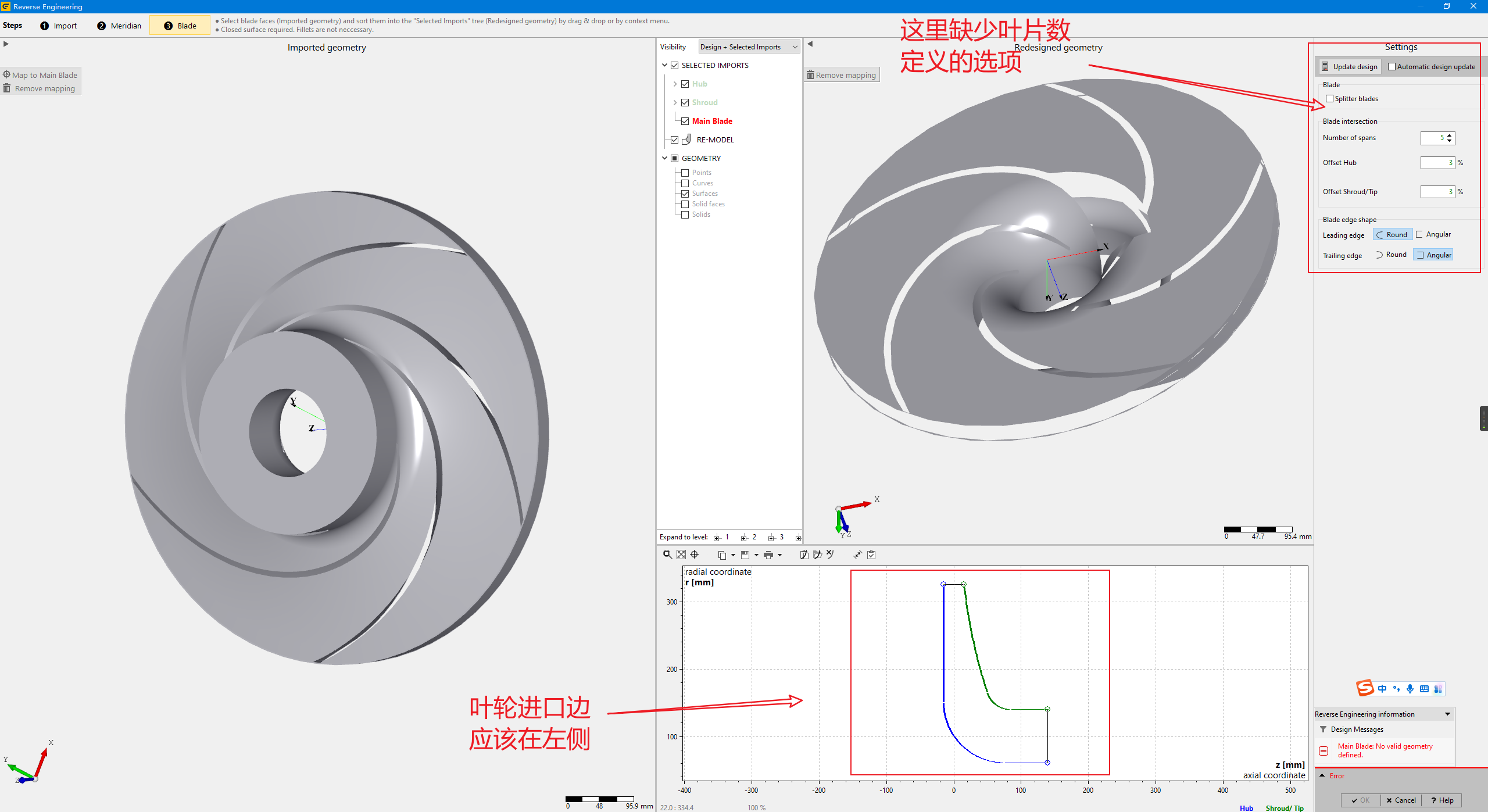Click the delete curve icon in diagram toolbar

[x=831, y=555]
